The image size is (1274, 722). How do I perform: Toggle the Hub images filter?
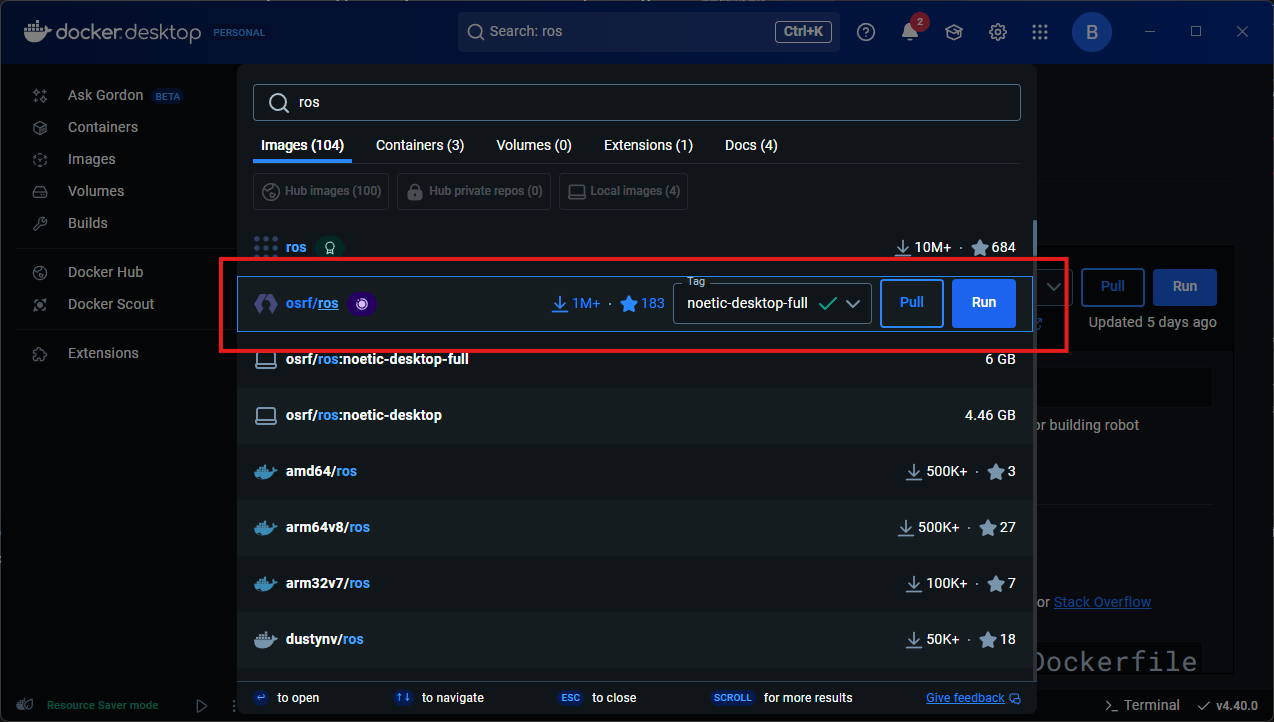click(x=321, y=191)
